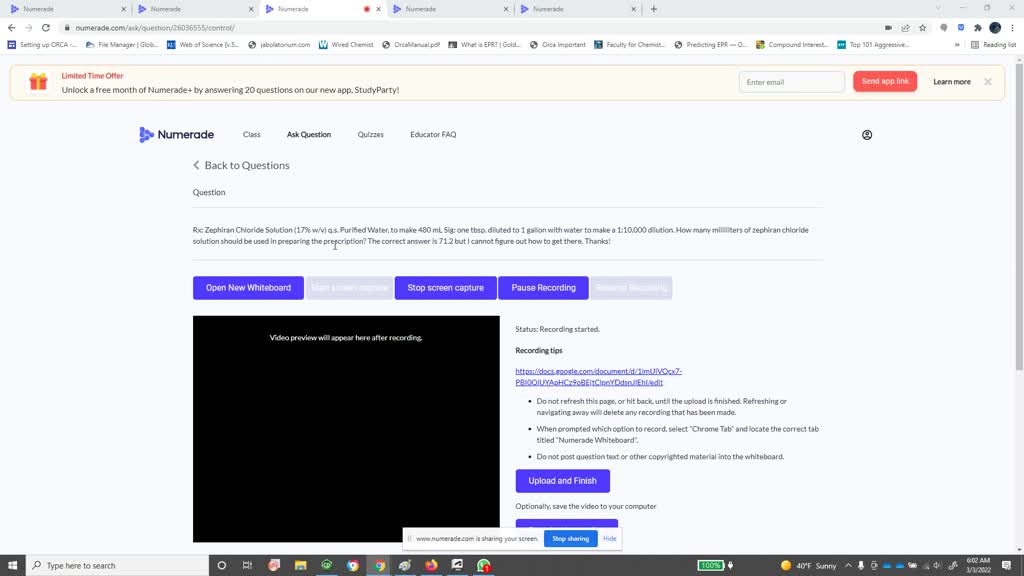This screenshot has height=576, width=1024.
Task: Open the Quizzes menu item
Action: click(x=370, y=135)
